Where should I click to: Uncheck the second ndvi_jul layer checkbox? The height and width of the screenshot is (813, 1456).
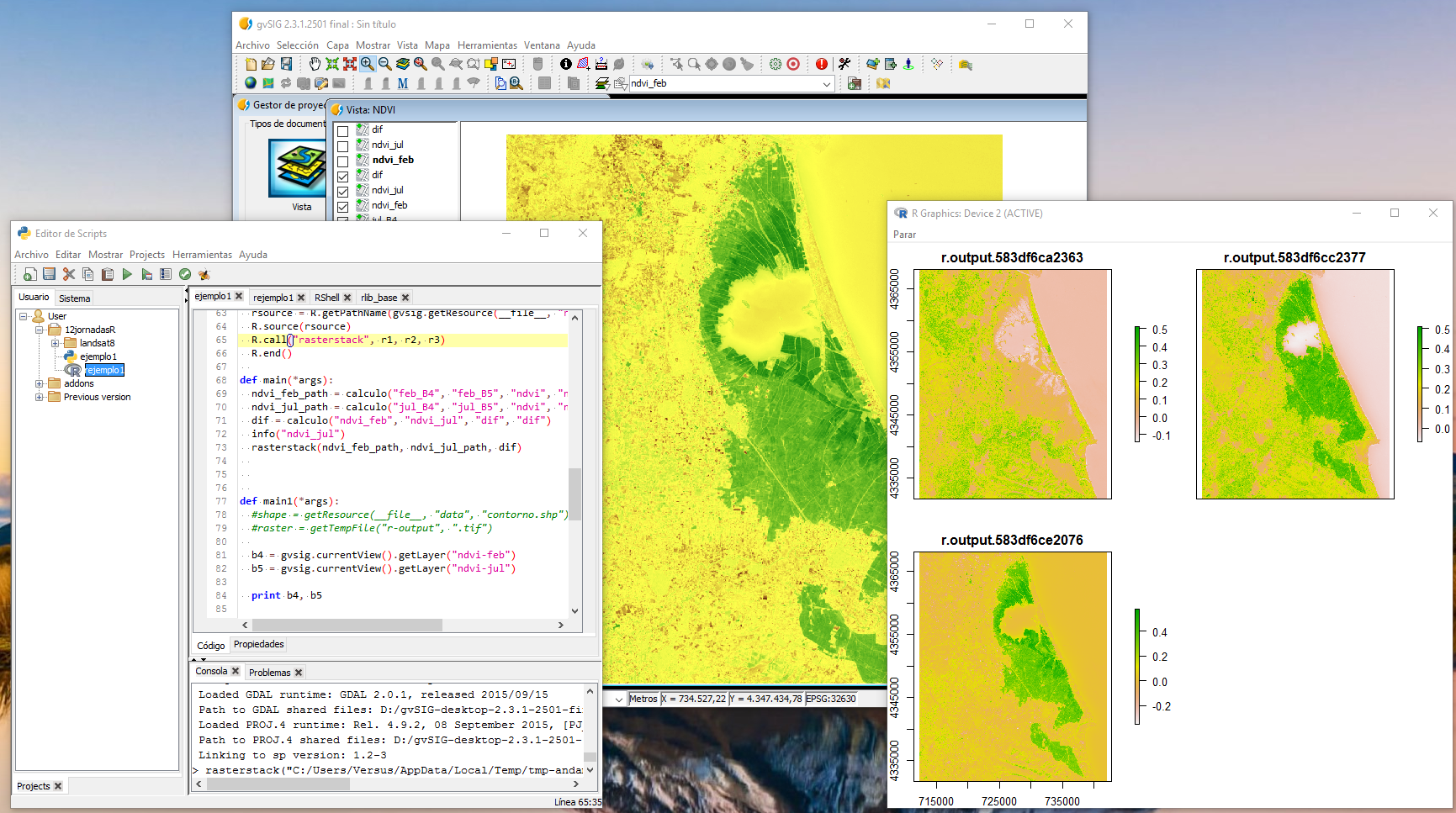343,192
